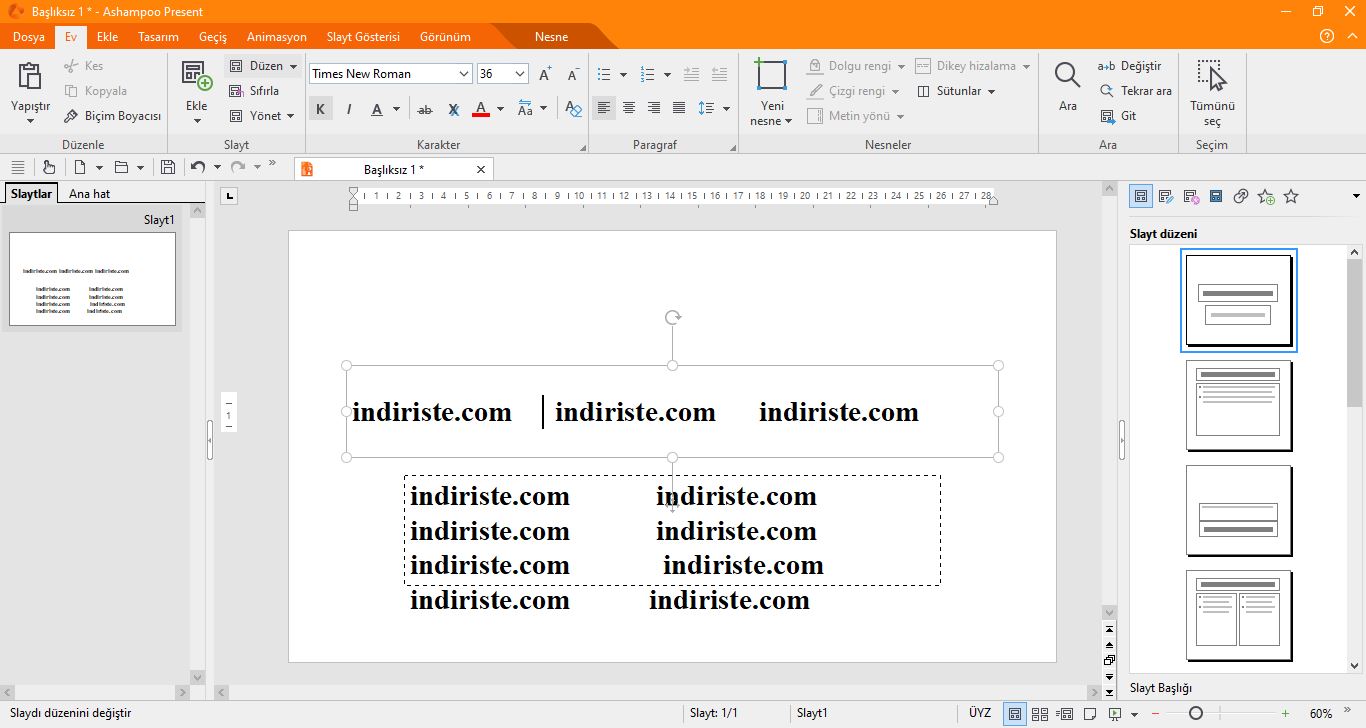Expand the sidebar options arrow
The image size is (1366, 728).
[x=1356, y=197]
